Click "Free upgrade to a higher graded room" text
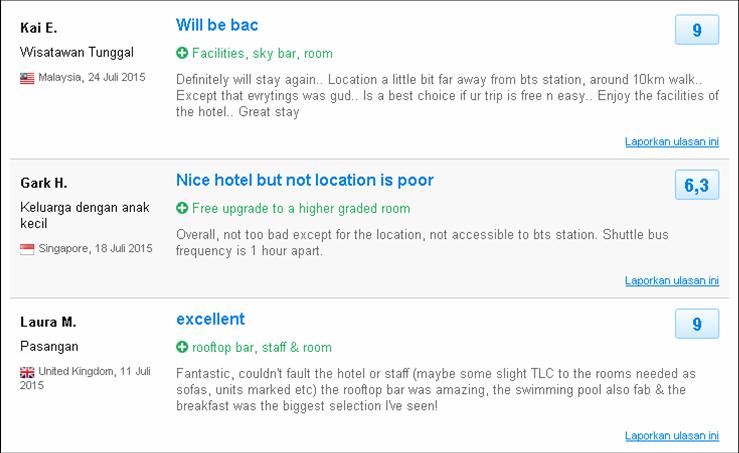 coord(301,208)
